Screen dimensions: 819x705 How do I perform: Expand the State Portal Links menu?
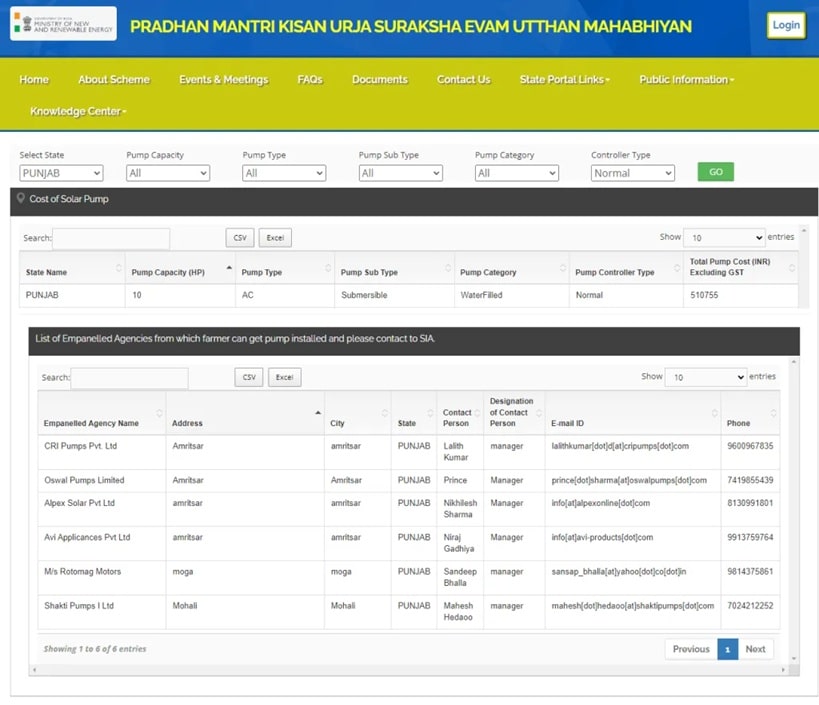click(565, 79)
